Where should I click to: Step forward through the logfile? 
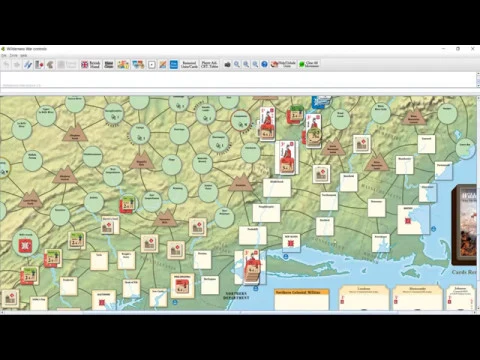tap(17, 64)
